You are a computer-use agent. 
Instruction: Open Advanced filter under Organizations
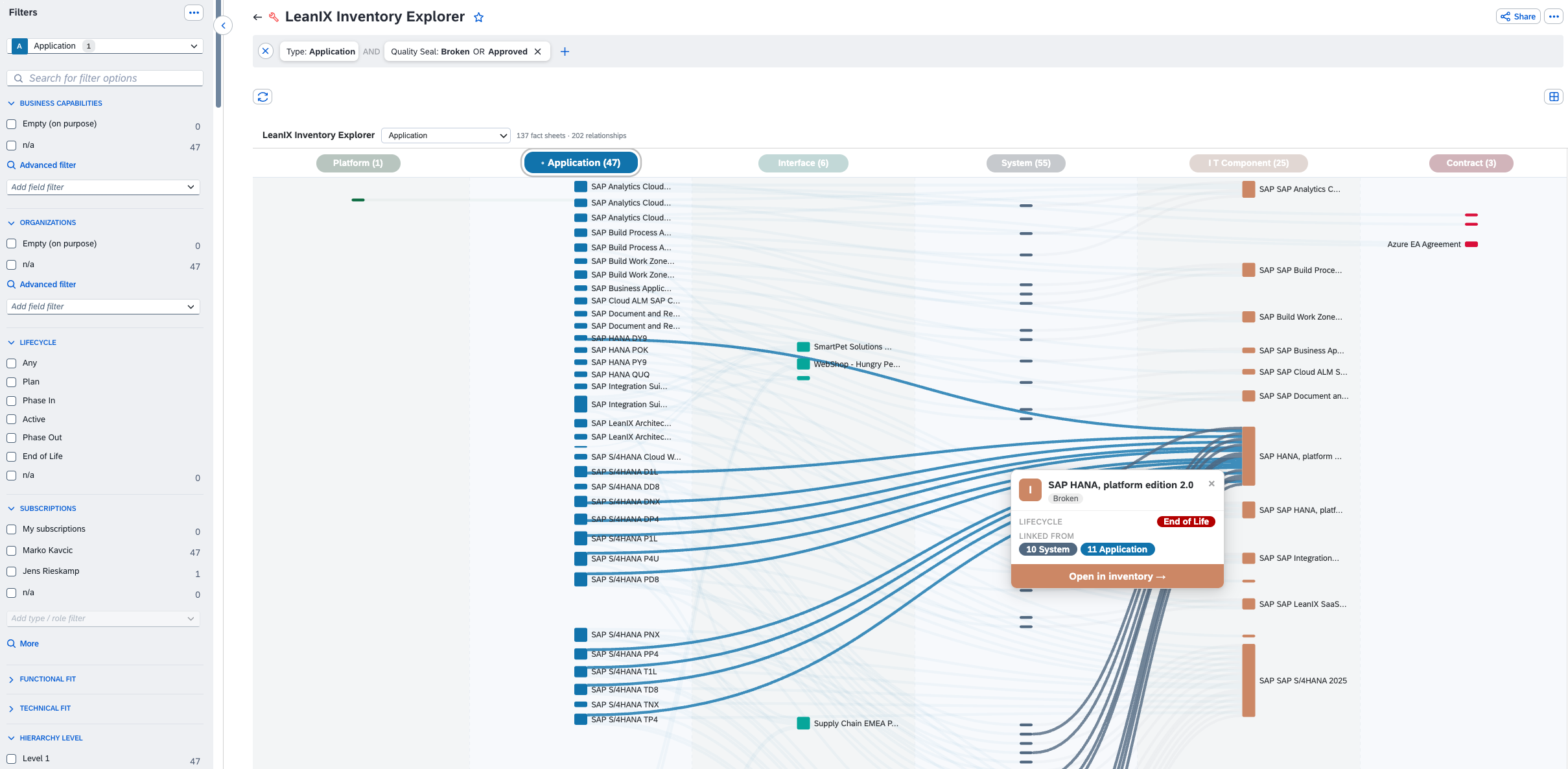42,285
